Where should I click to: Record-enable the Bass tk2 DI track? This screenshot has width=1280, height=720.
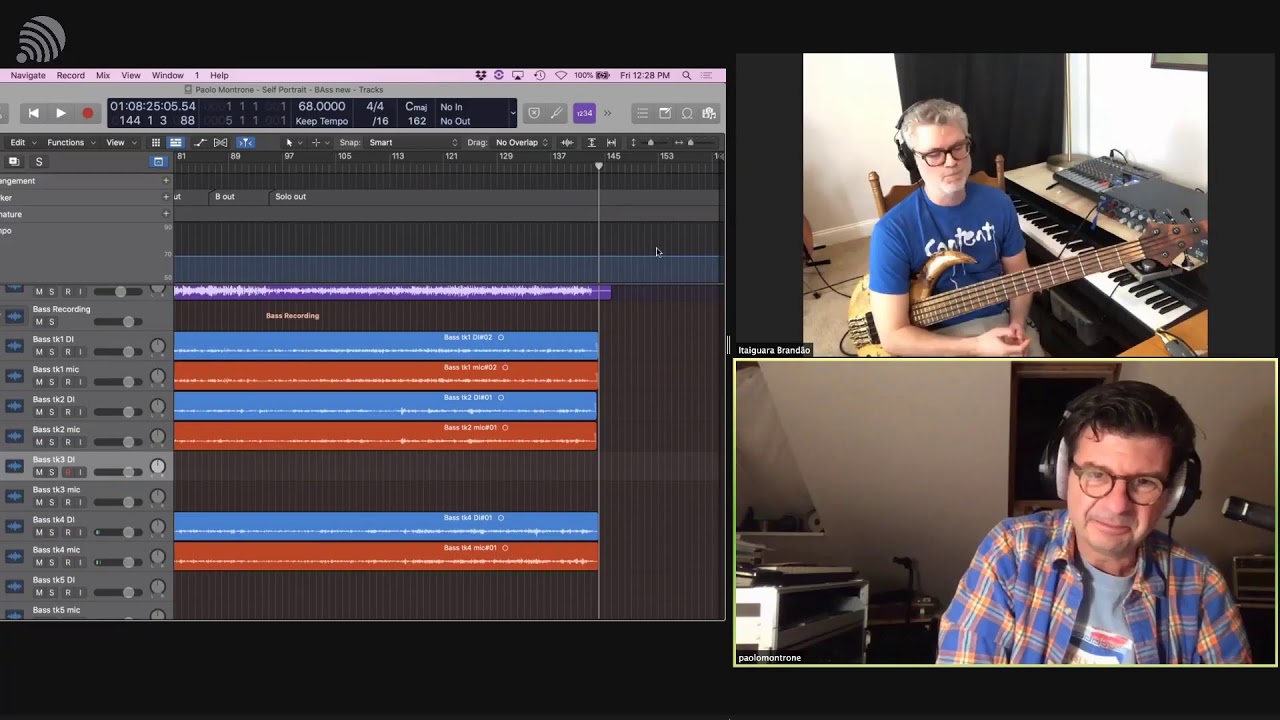tap(68, 412)
